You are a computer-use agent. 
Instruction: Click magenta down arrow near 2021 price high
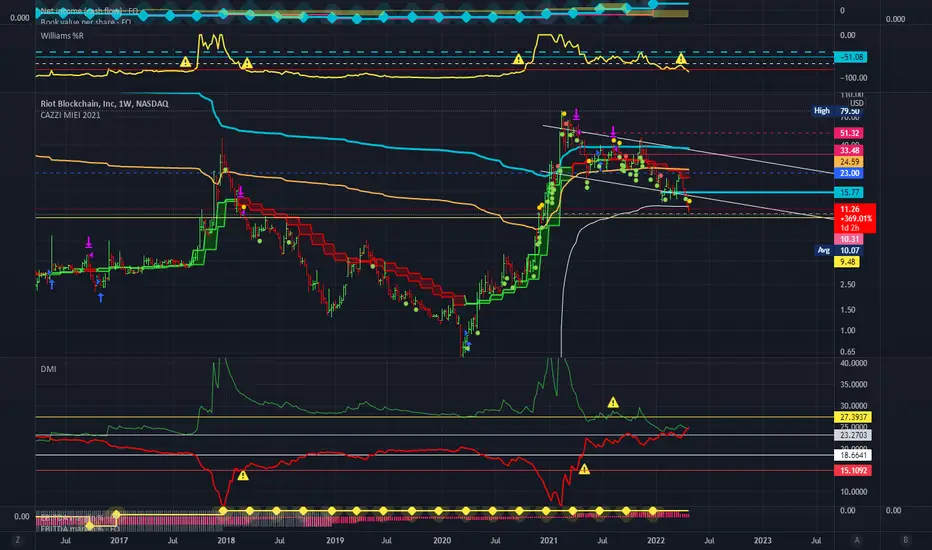576,114
